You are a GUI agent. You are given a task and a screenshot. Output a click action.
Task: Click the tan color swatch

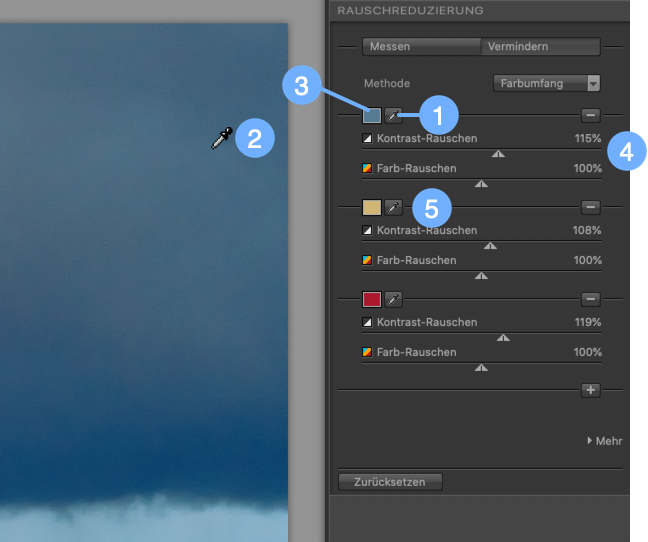[372, 207]
